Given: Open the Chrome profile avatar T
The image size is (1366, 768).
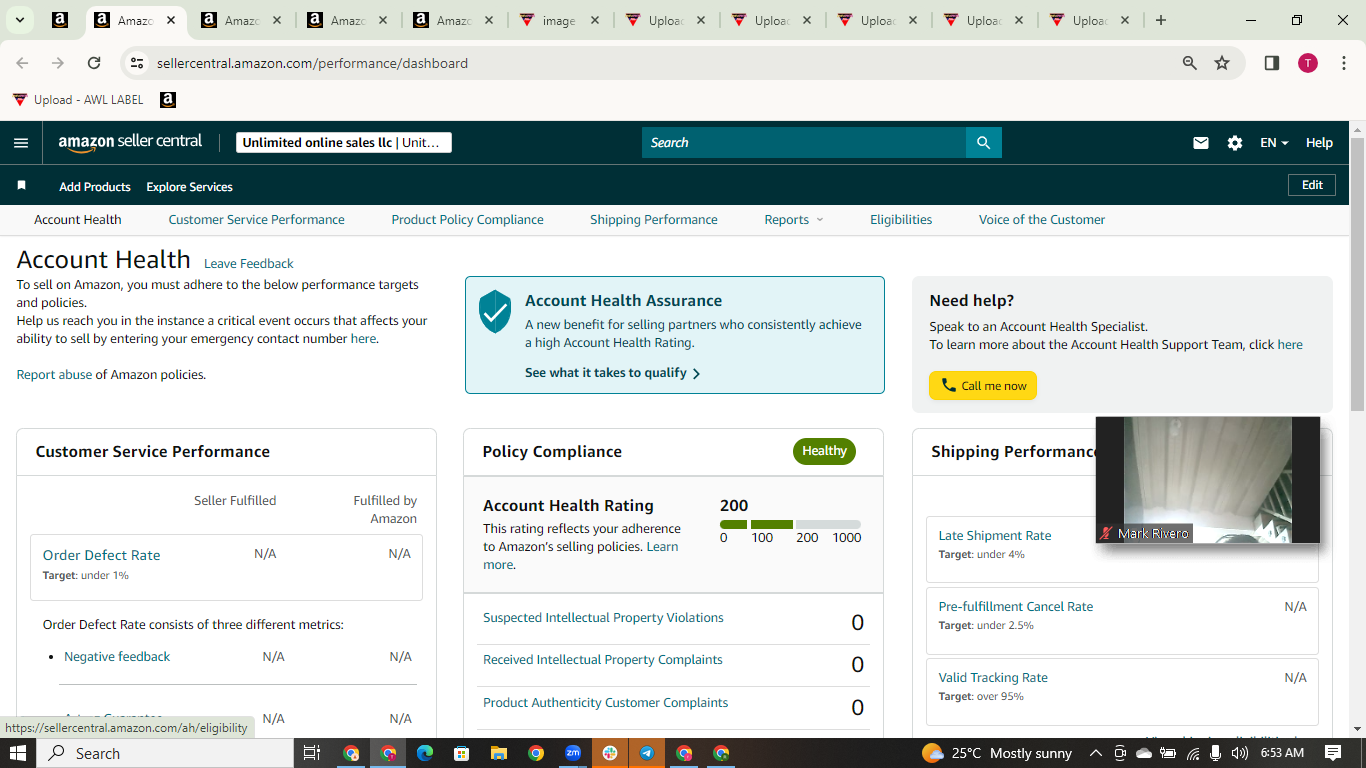Looking at the screenshot, I should point(1308,63).
